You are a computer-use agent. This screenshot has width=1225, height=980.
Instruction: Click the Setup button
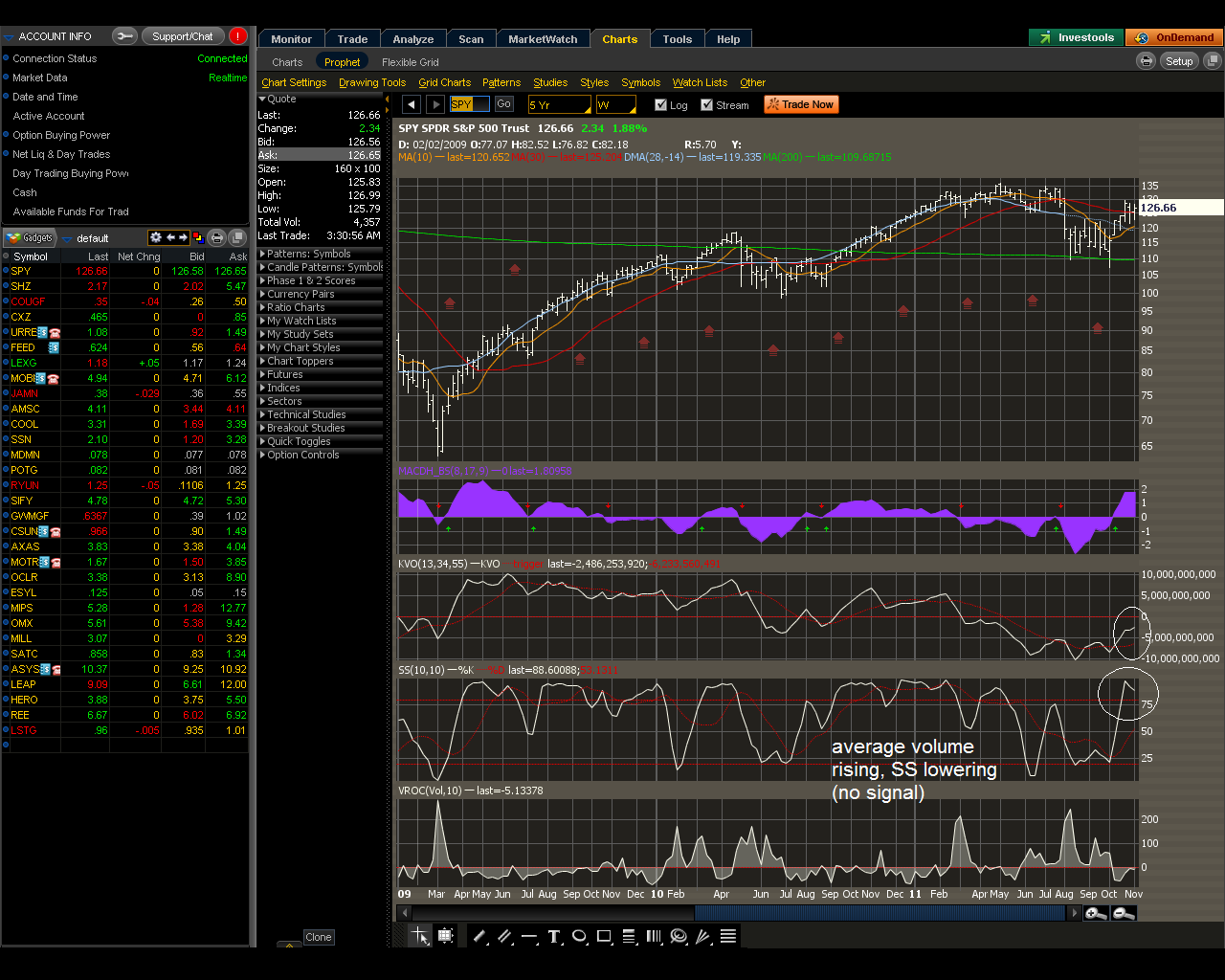tap(1179, 60)
